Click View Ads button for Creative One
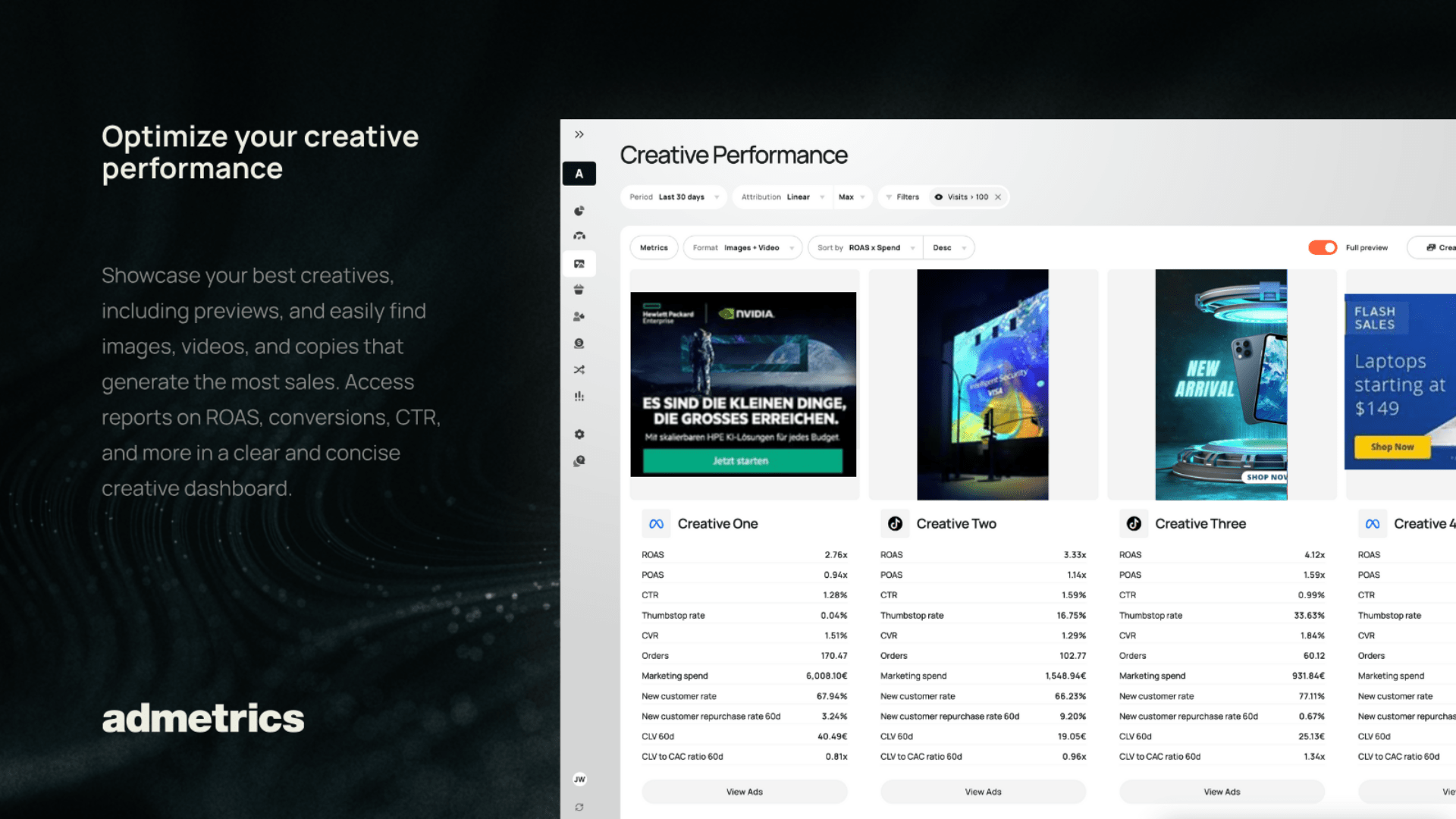Screen dimensions: 1456x819 745,791
